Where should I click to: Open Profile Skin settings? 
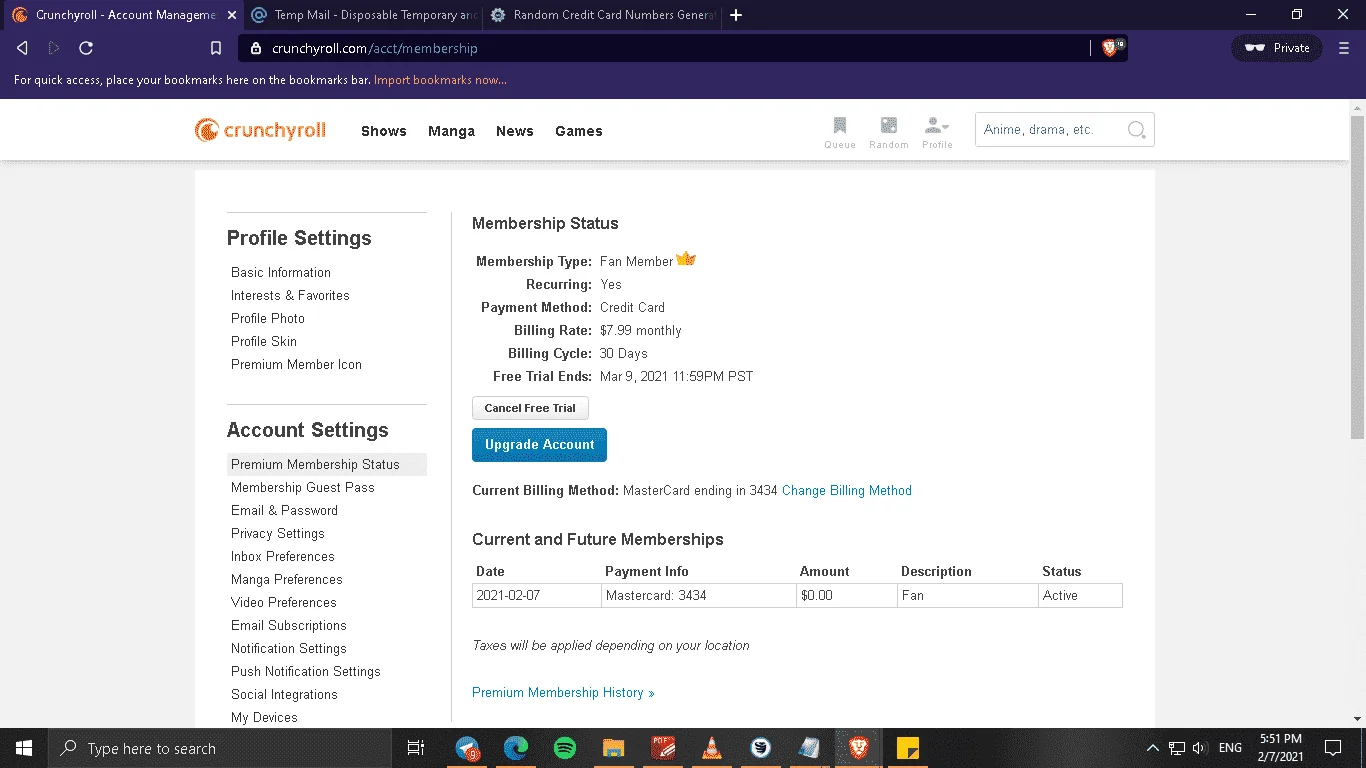click(x=264, y=341)
